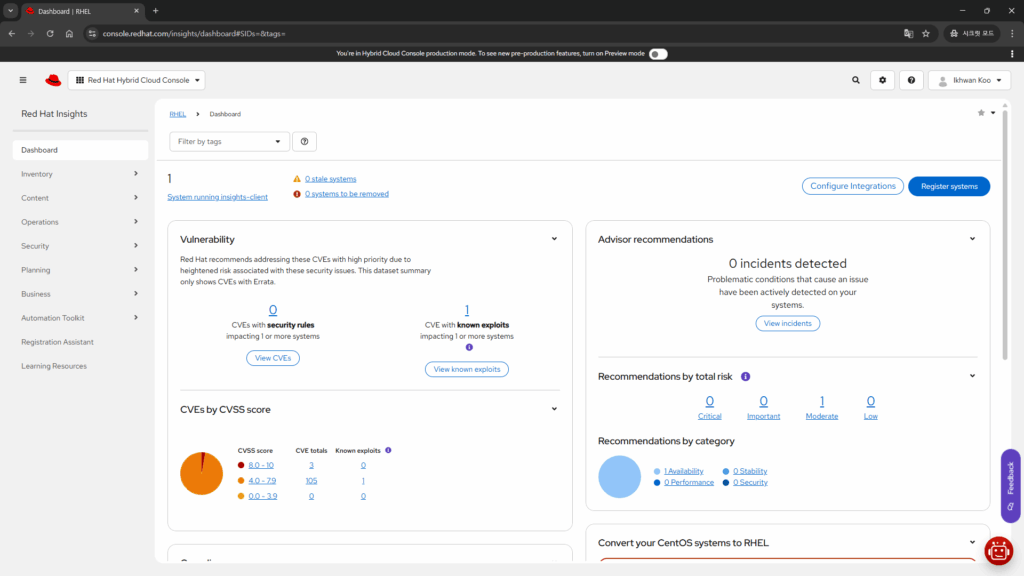1024x576 pixels.
Task: Open the settings gear menu
Action: coord(882,80)
